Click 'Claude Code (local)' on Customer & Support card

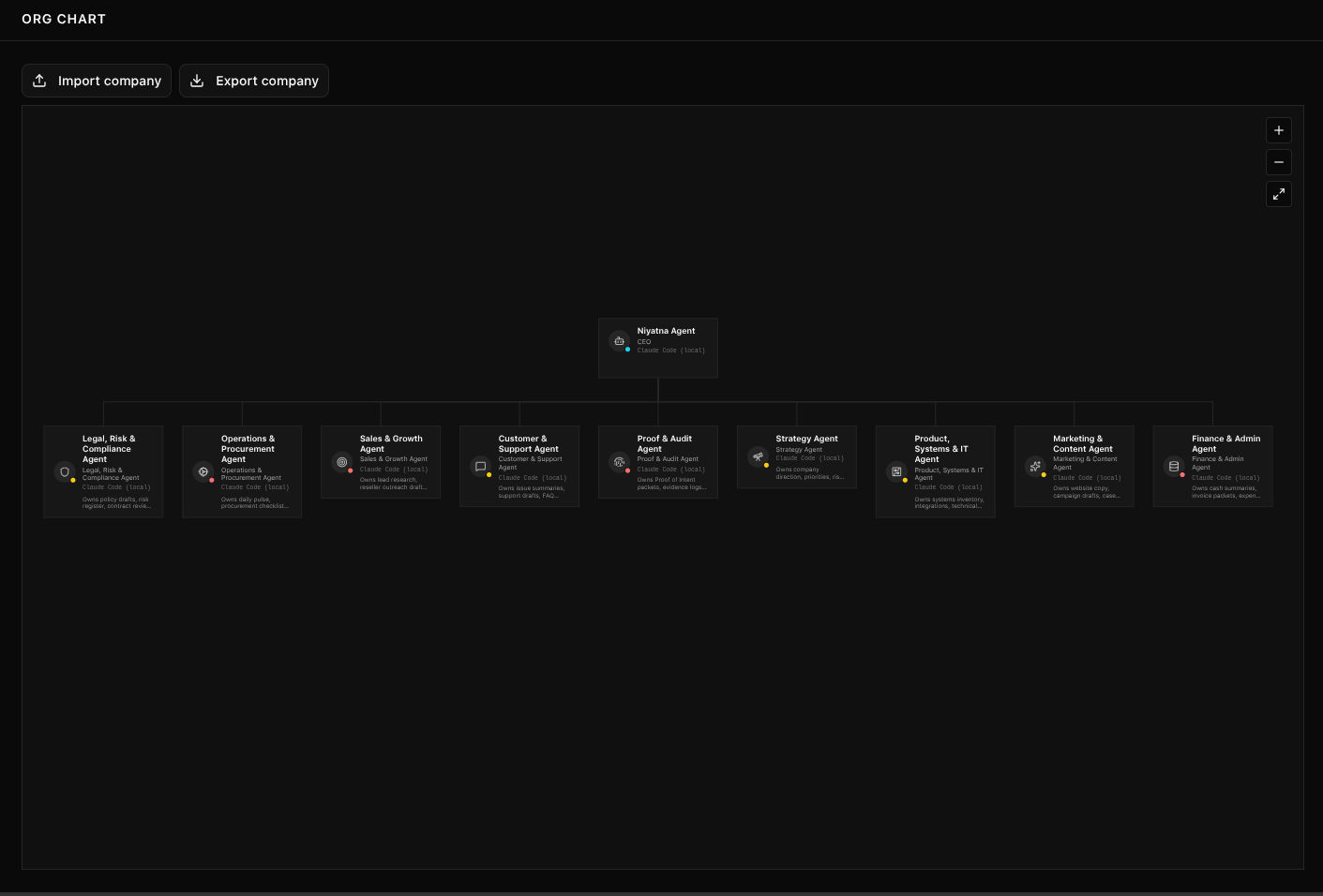pos(532,478)
